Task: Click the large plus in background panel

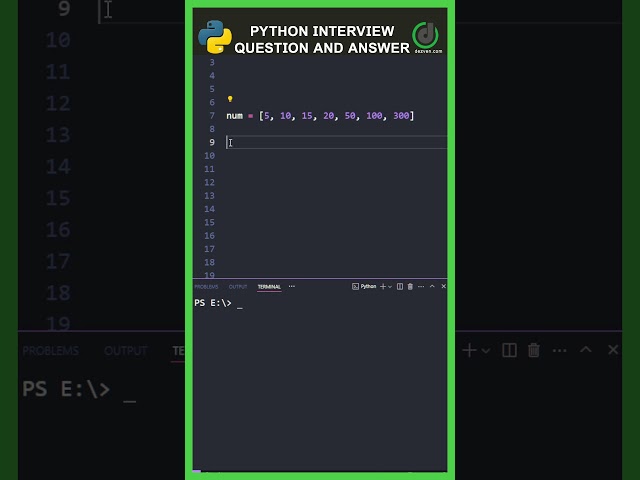Action: [x=469, y=350]
